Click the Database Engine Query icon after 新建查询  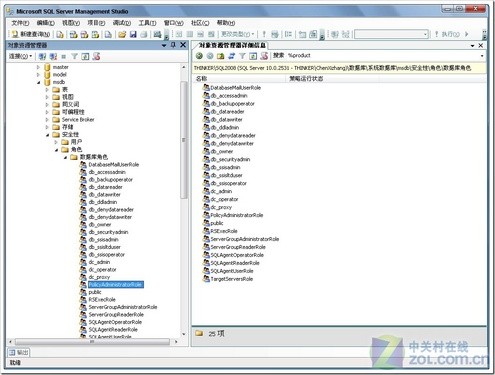[60, 34]
